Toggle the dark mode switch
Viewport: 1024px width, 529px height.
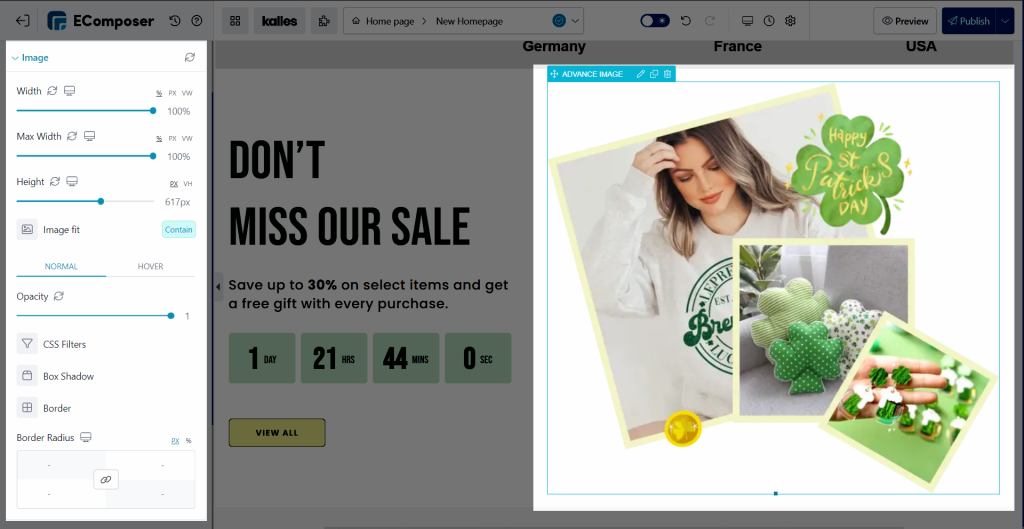(654, 21)
